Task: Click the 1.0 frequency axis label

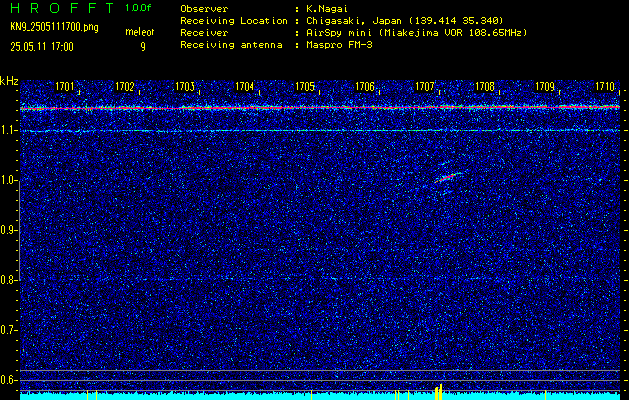Action: [9, 181]
